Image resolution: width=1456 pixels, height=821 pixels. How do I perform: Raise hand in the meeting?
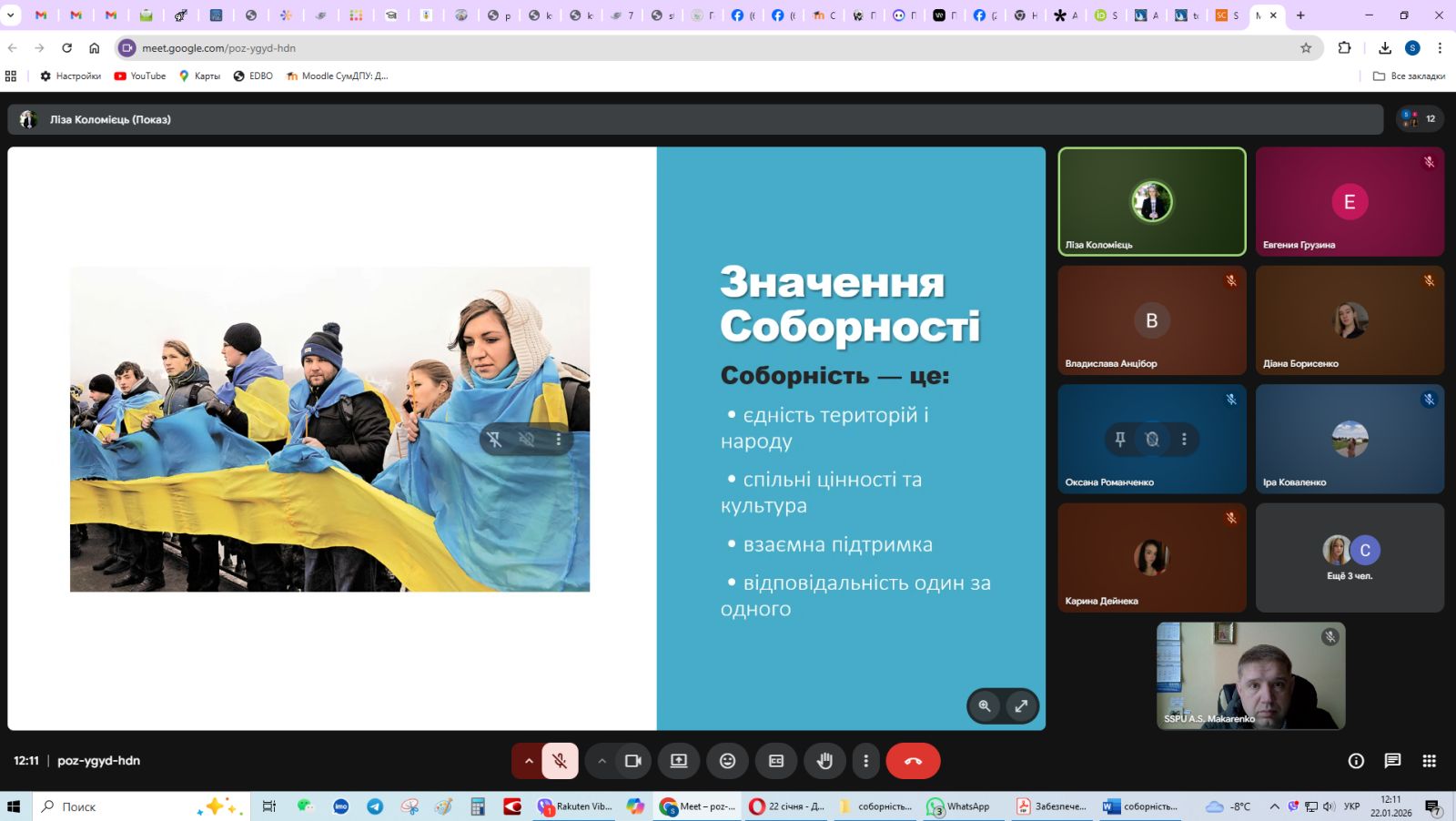coord(824,761)
